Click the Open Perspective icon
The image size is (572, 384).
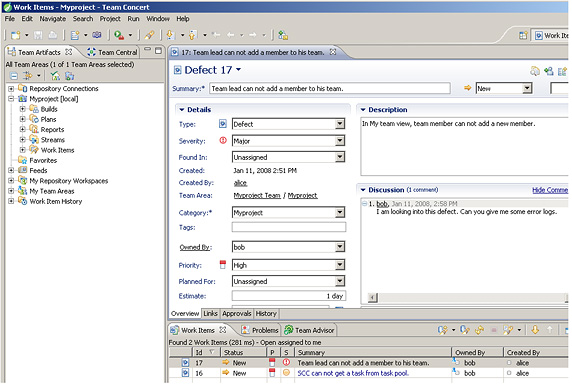point(523,35)
